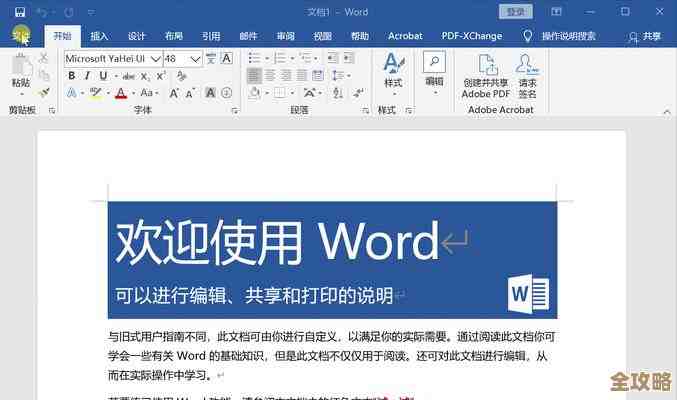Click the Align Right icon
Image resolution: width=677 pixels, height=400 pixels.
tap(286, 76)
